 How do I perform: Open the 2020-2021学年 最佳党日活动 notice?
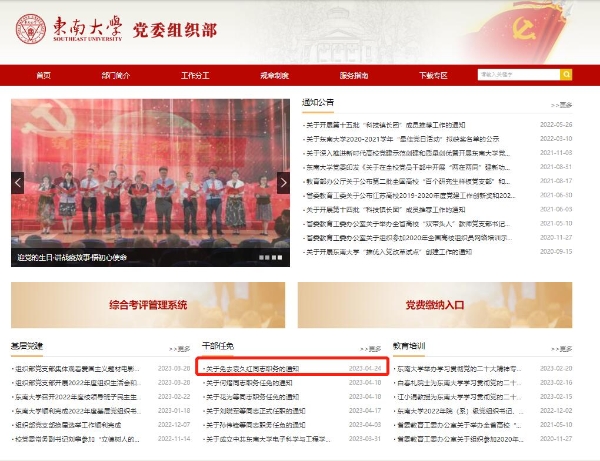coord(403,139)
